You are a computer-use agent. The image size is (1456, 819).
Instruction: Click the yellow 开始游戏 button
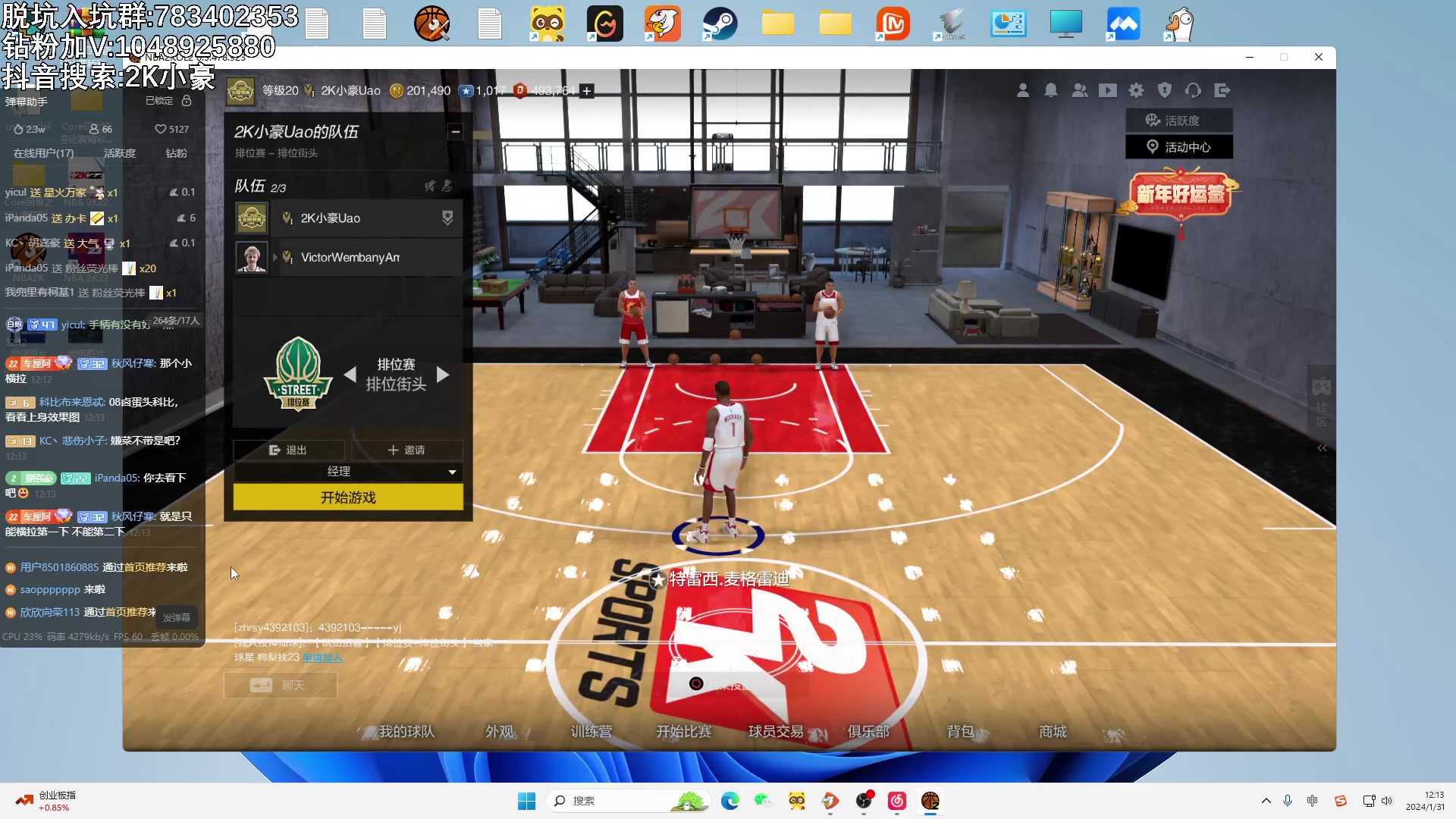[x=348, y=497]
